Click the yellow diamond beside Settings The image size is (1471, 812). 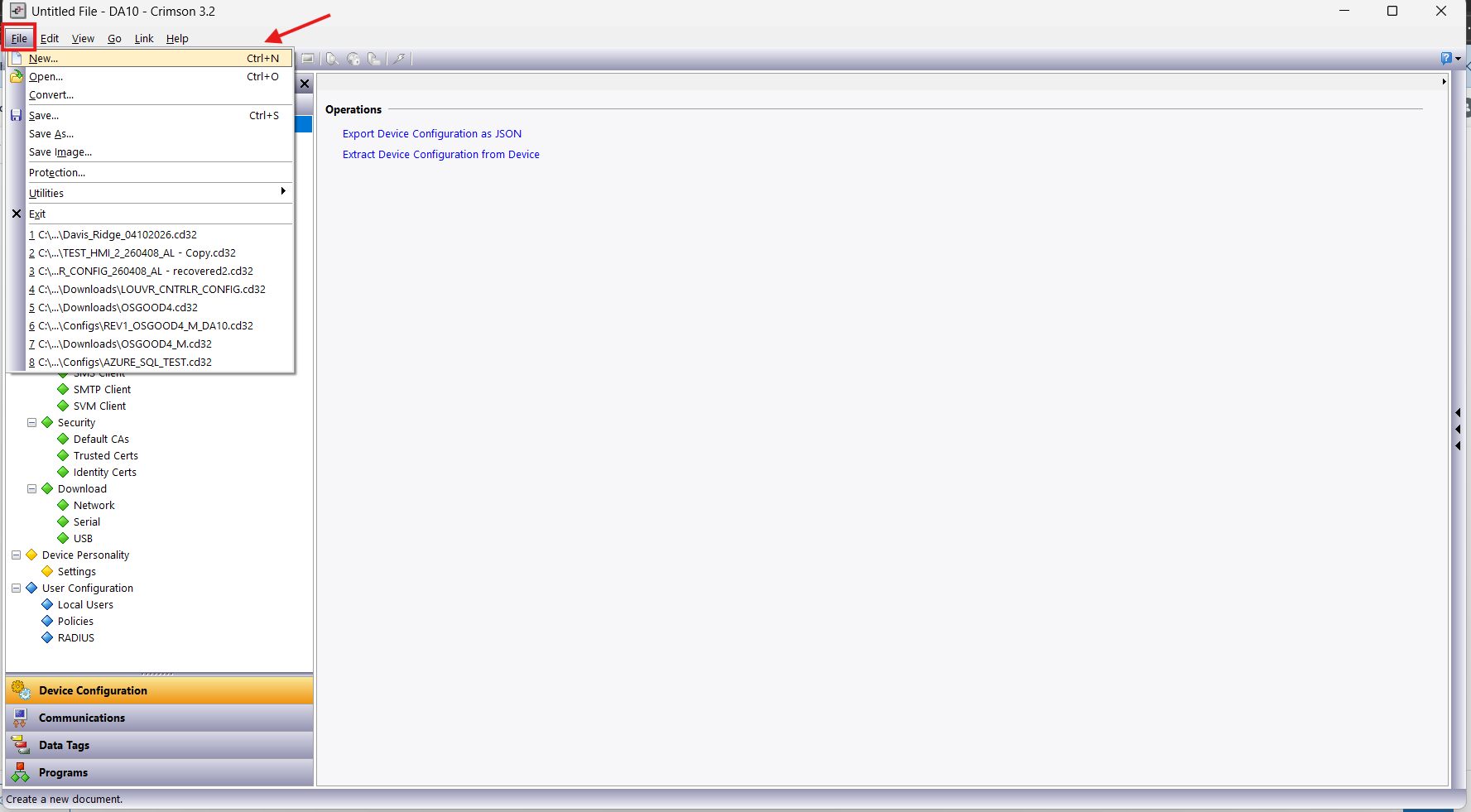click(x=47, y=571)
